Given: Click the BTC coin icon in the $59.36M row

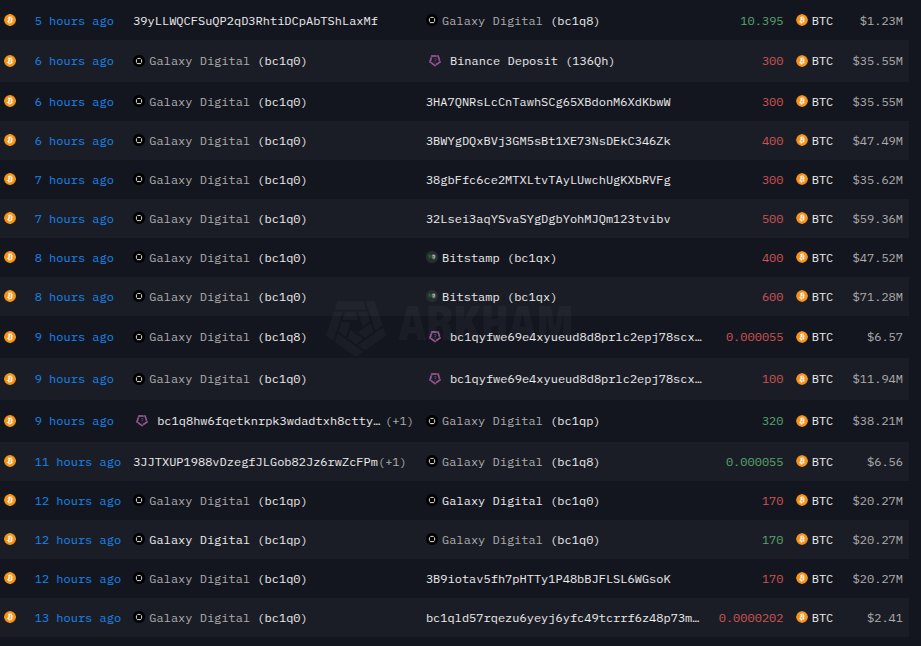Looking at the screenshot, I should (x=802, y=218).
